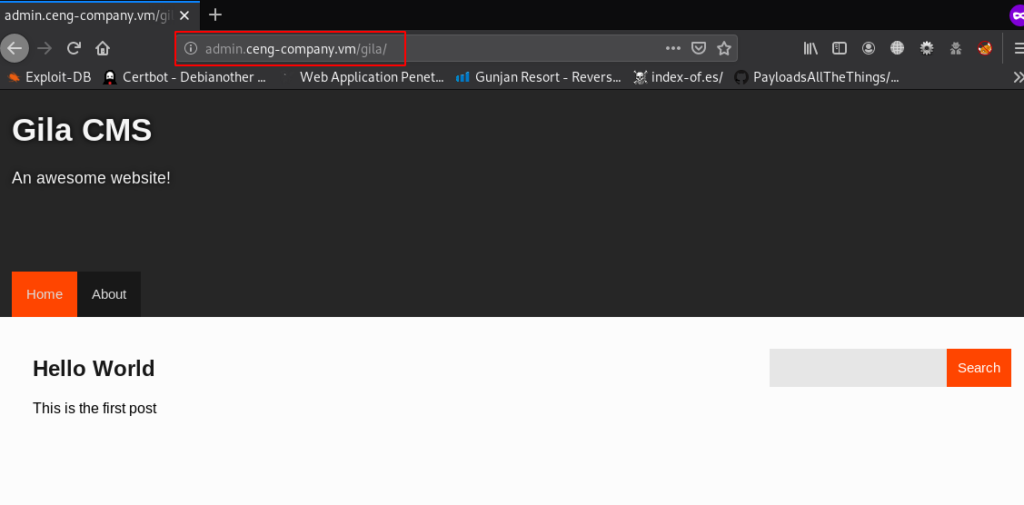The width and height of the screenshot is (1024, 505).
Task: Open the PayloadsAllTheThings bookmark
Action: pyautogui.click(x=816, y=77)
